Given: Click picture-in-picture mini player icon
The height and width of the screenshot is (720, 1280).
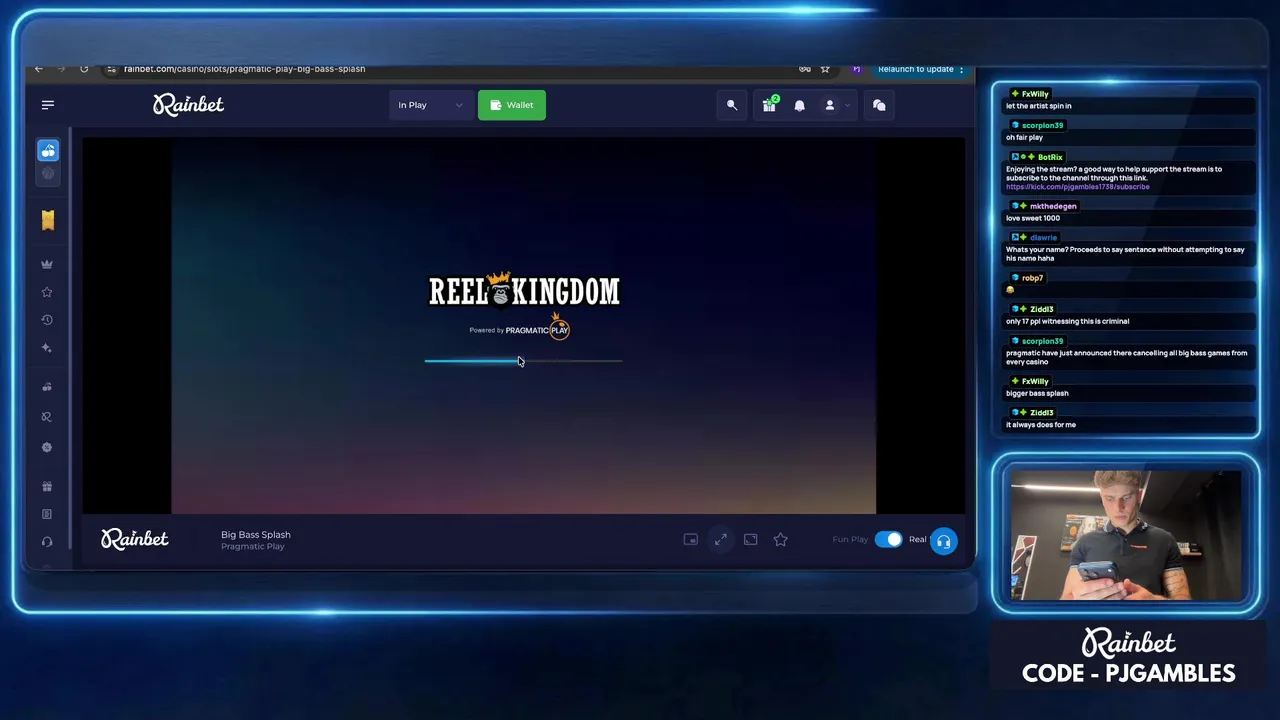Looking at the screenshot, I should click(690, 539).
